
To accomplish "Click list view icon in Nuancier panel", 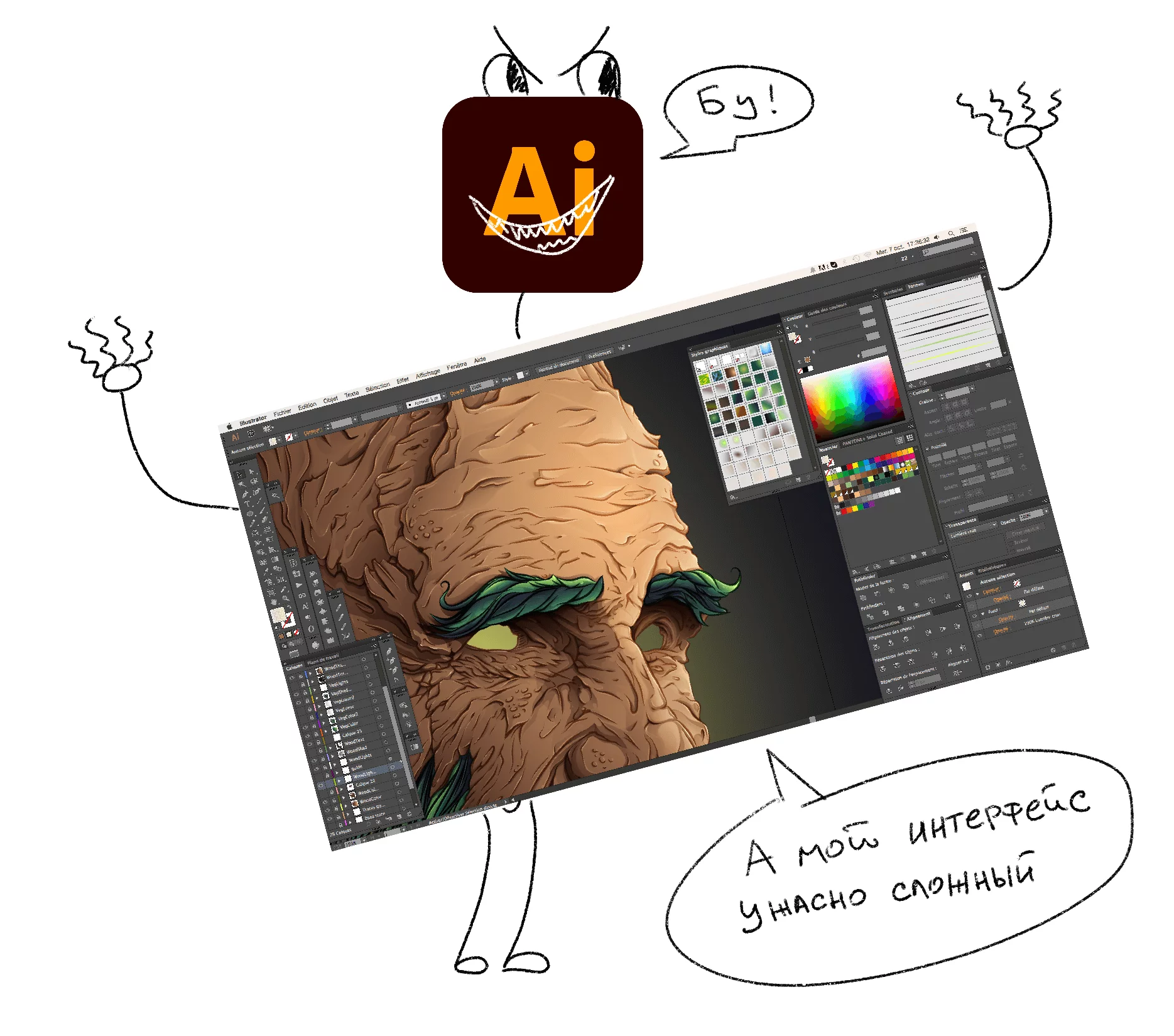I will (900, 440).
